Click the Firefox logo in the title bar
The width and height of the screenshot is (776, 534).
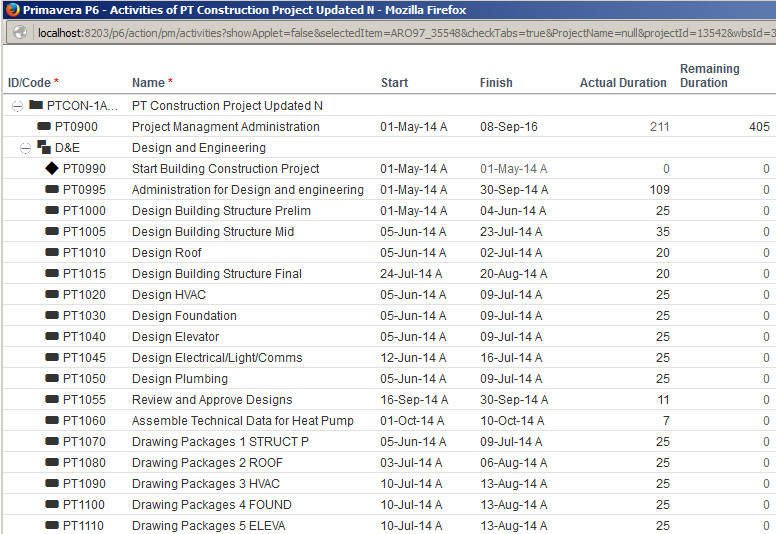pyautogui.click(x=12, y=9)
